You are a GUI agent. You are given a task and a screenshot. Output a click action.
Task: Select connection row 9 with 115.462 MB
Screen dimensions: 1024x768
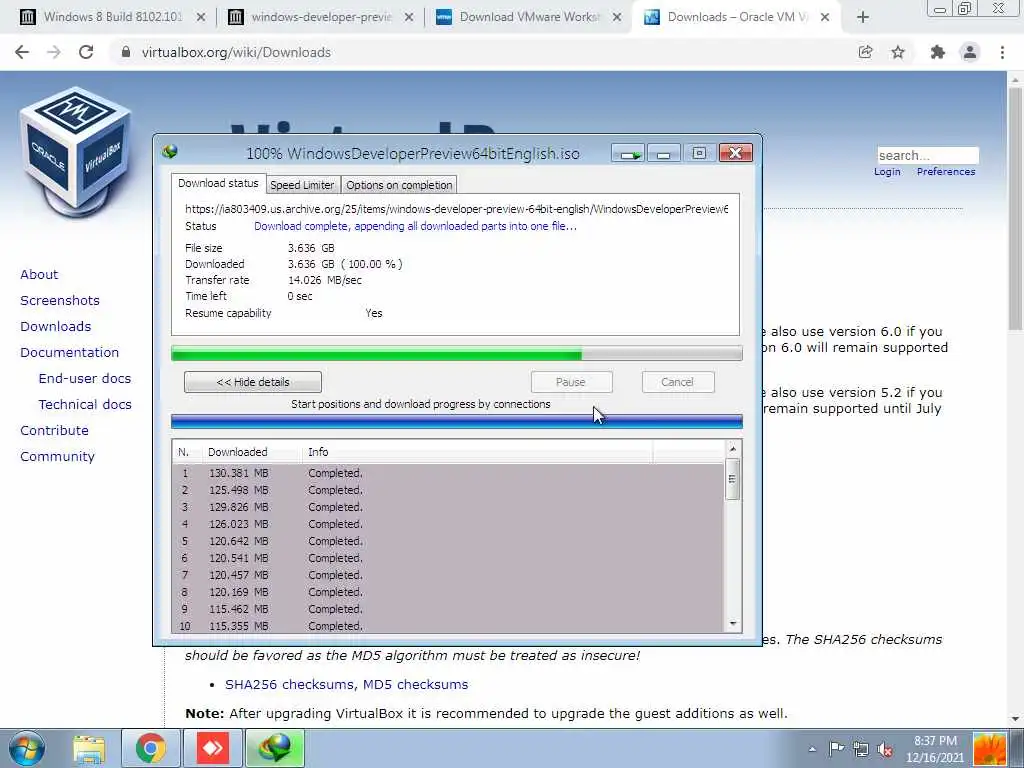click(x=448, y=609)
